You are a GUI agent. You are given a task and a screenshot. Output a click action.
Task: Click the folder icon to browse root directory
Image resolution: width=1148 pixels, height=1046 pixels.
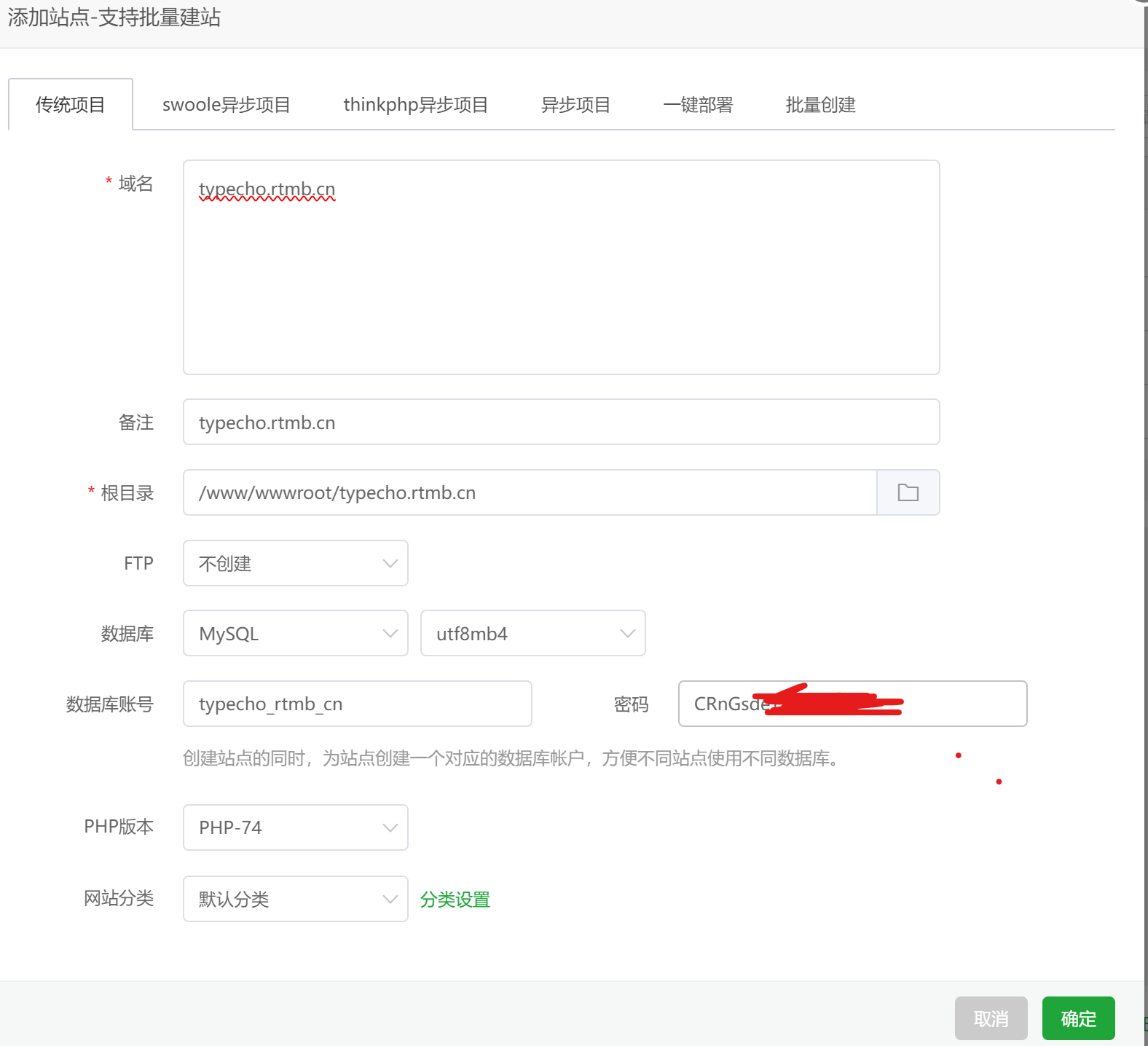[x=908, y=493]
